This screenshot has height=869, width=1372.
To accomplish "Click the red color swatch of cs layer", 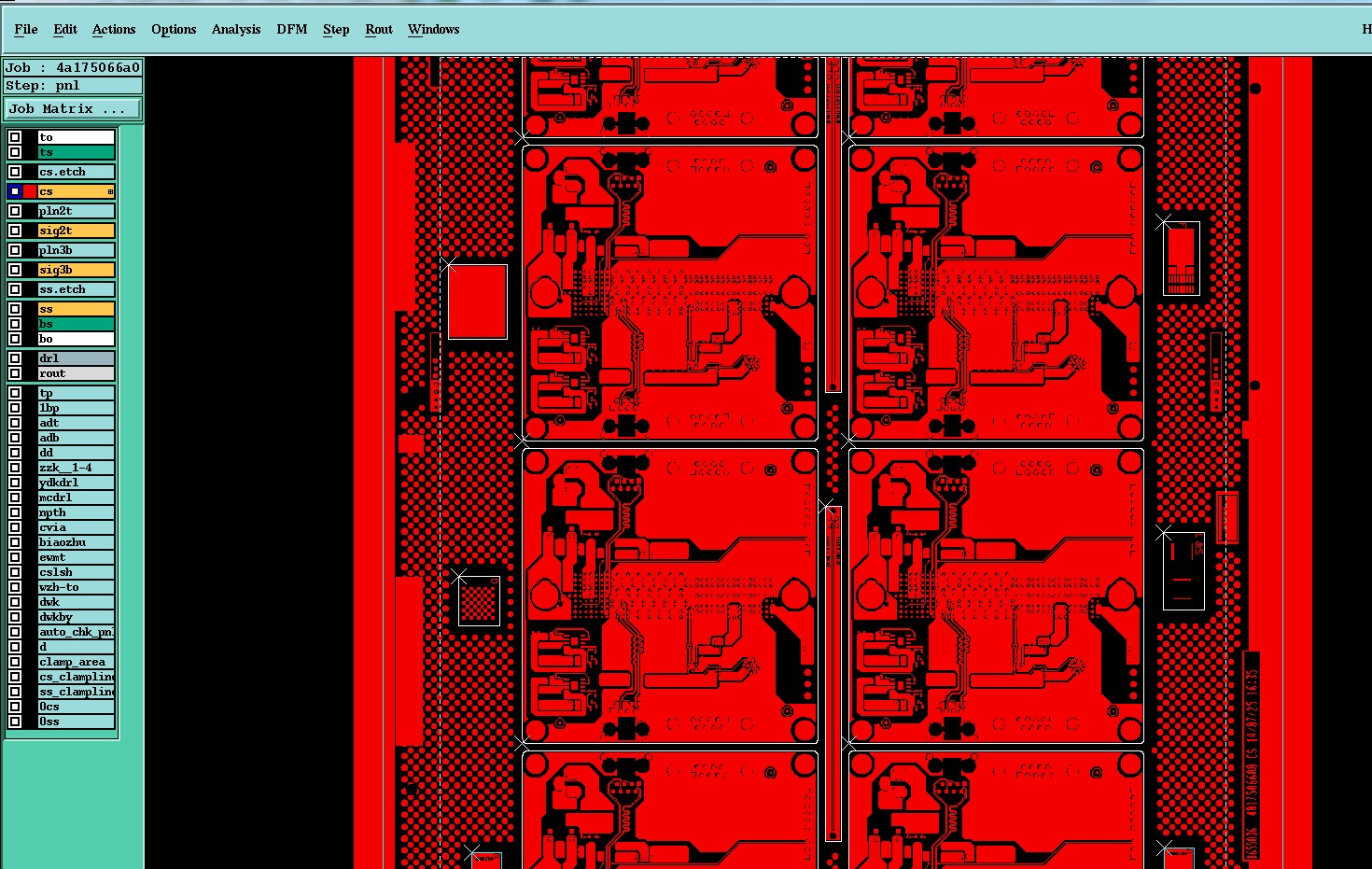I will pos(30,191).
